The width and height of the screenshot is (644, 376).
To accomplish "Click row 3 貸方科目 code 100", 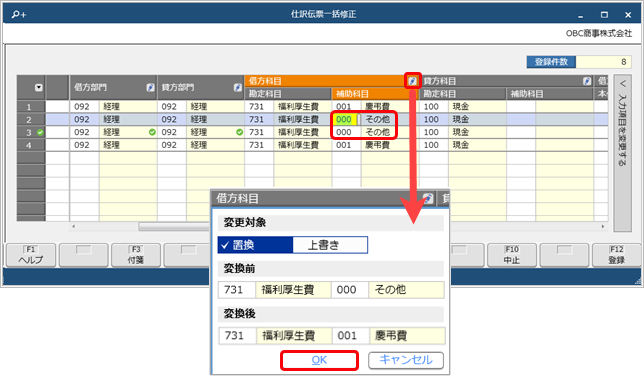I will [434, 132].
